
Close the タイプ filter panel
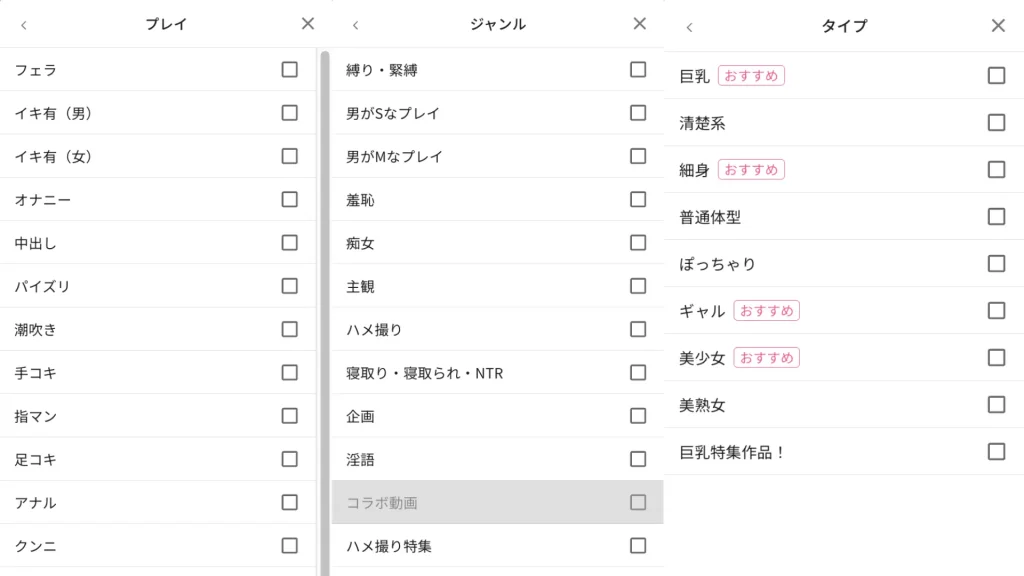(x=998, y=26)
